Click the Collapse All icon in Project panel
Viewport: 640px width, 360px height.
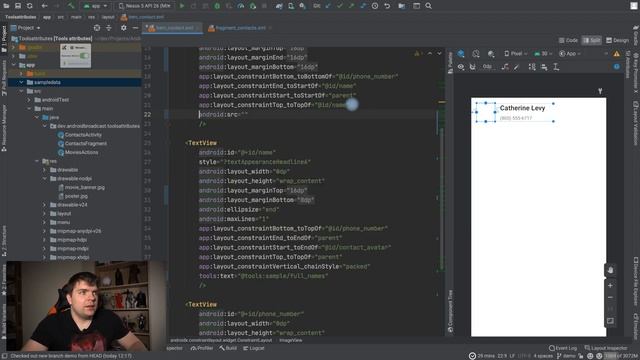coord(109,28)
